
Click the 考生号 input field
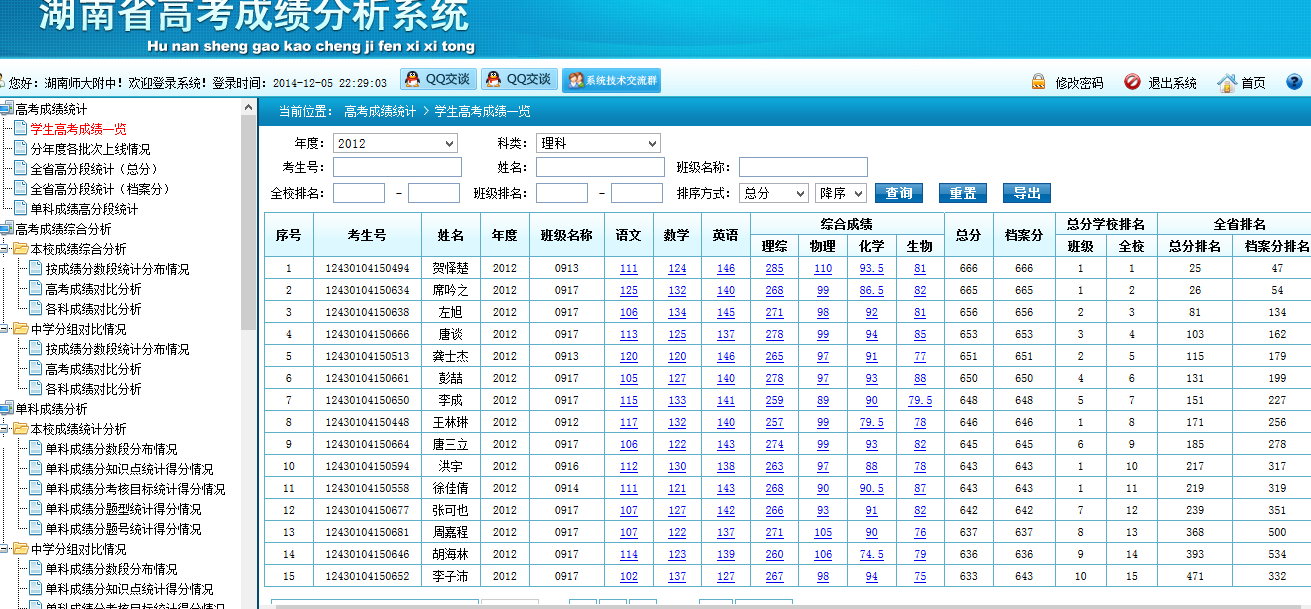point(397,167)
